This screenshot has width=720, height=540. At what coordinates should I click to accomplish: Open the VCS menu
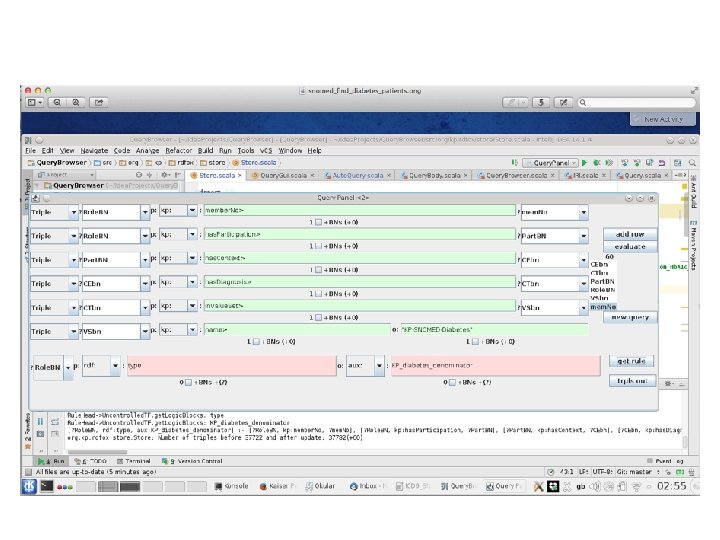point(266,151)
